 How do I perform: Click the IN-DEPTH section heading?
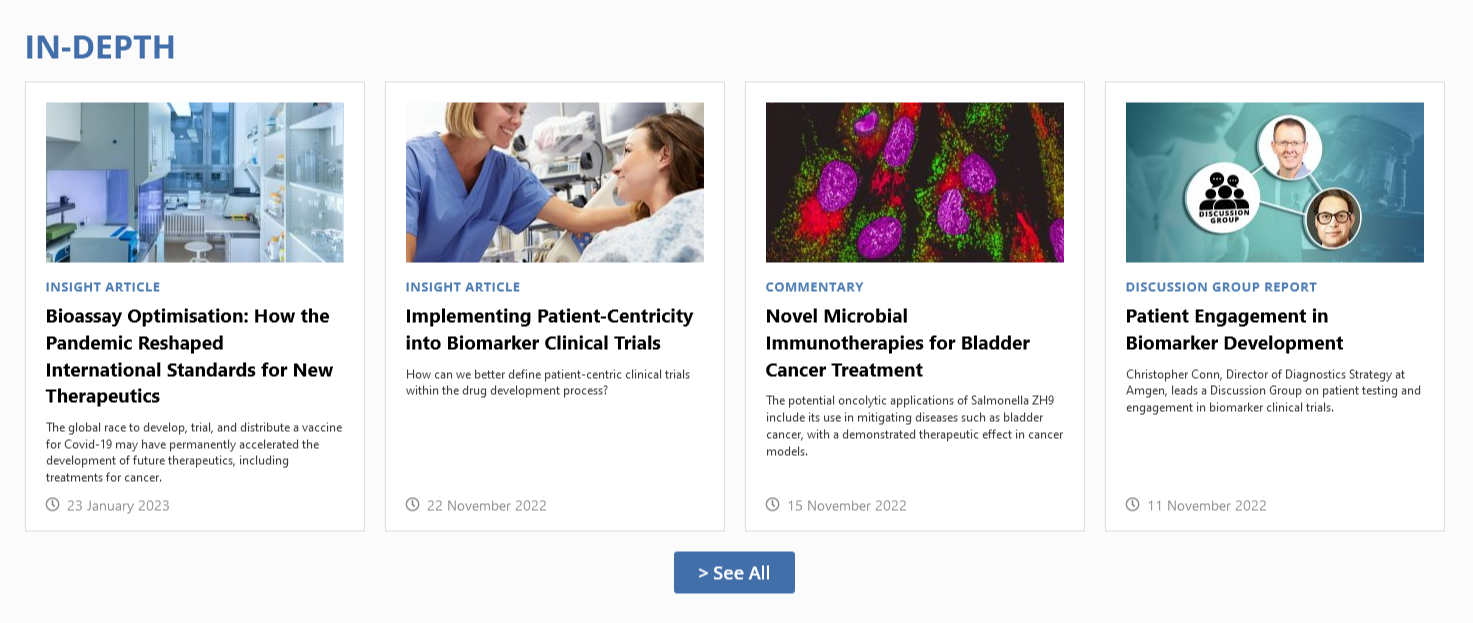click(x=100, y=47)
